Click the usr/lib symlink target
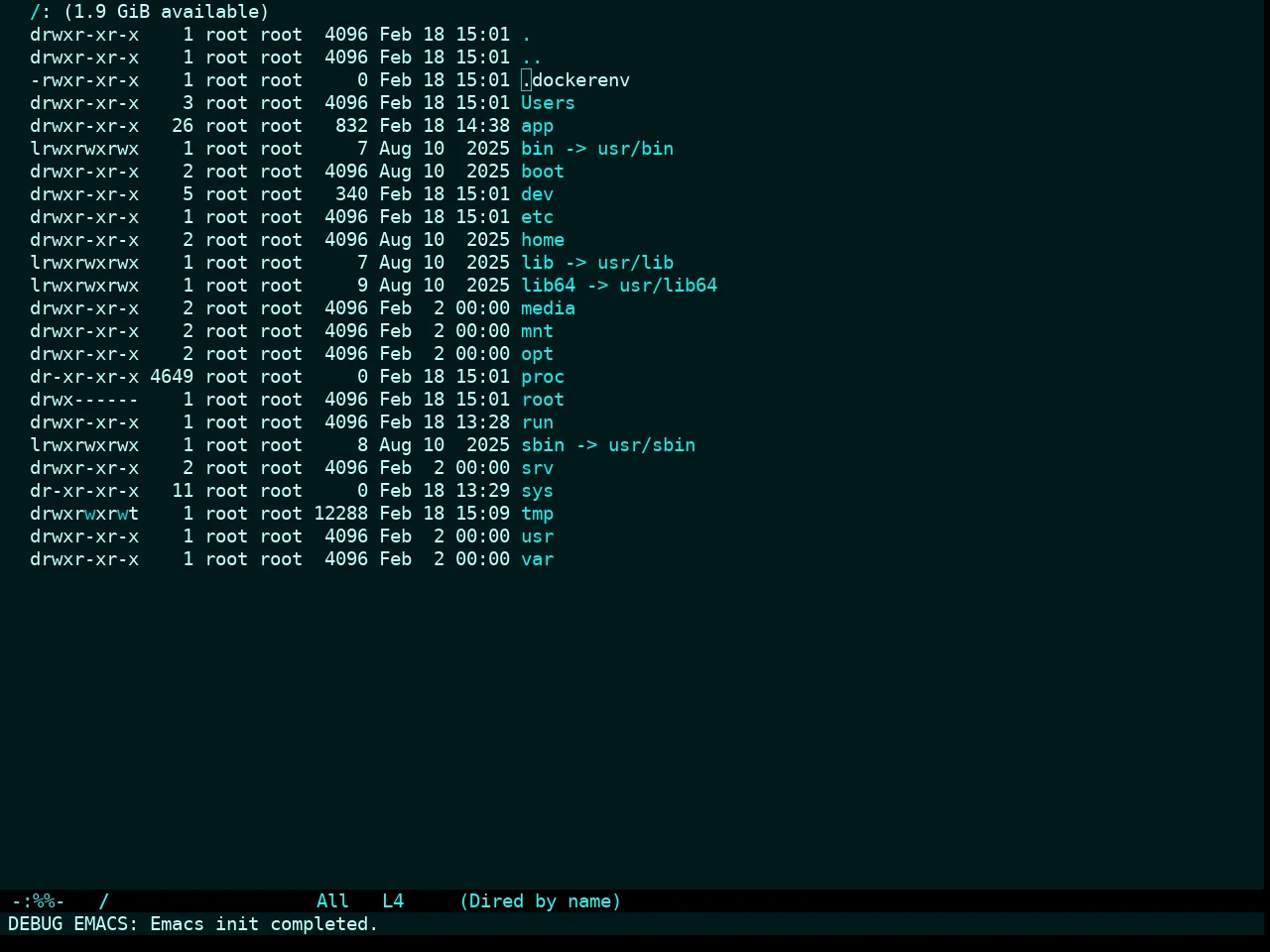Screen dimensions: 1270x952 [635, 263]
